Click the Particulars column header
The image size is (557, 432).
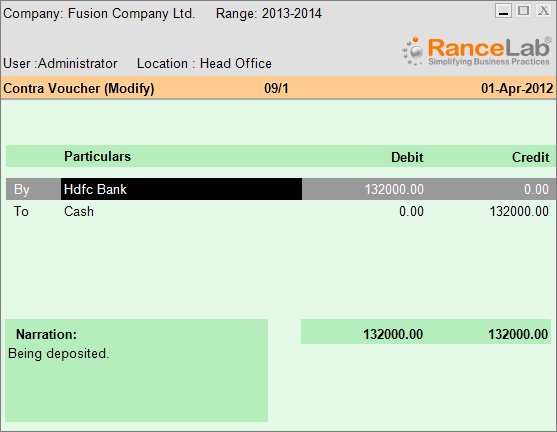tap(97, 156)
